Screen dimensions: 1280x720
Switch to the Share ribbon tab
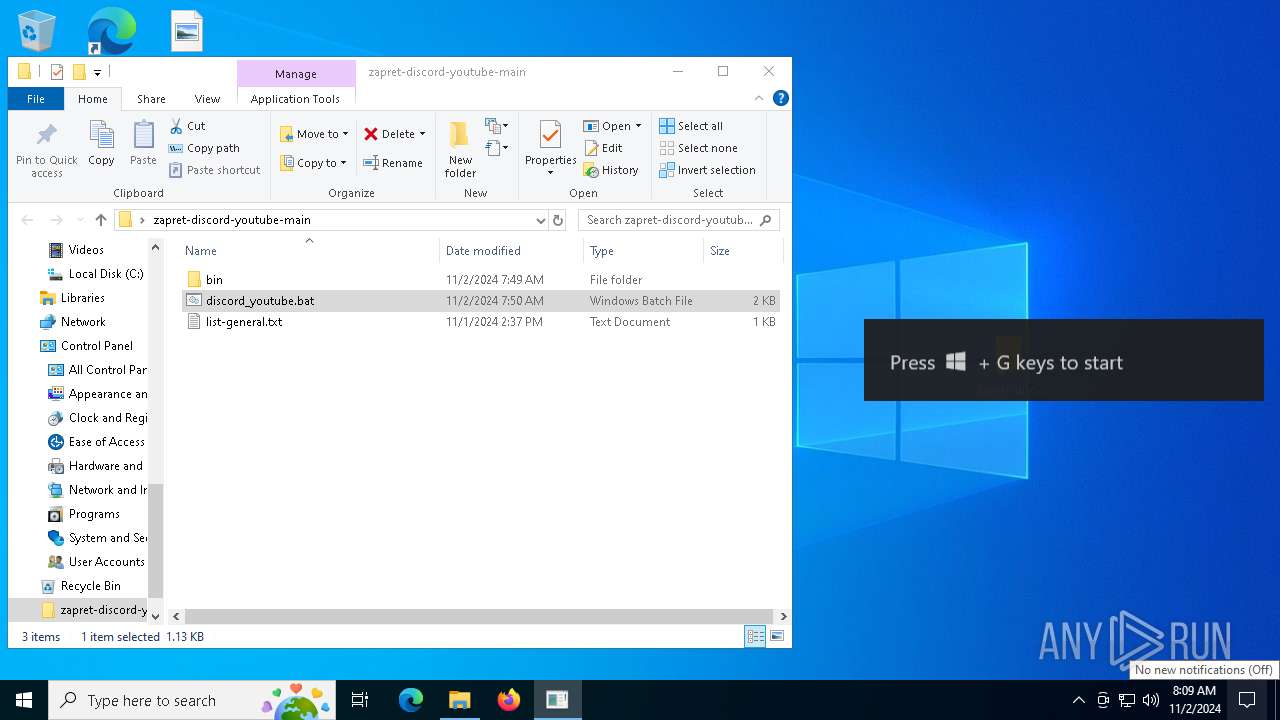click(x=151, y=99)
